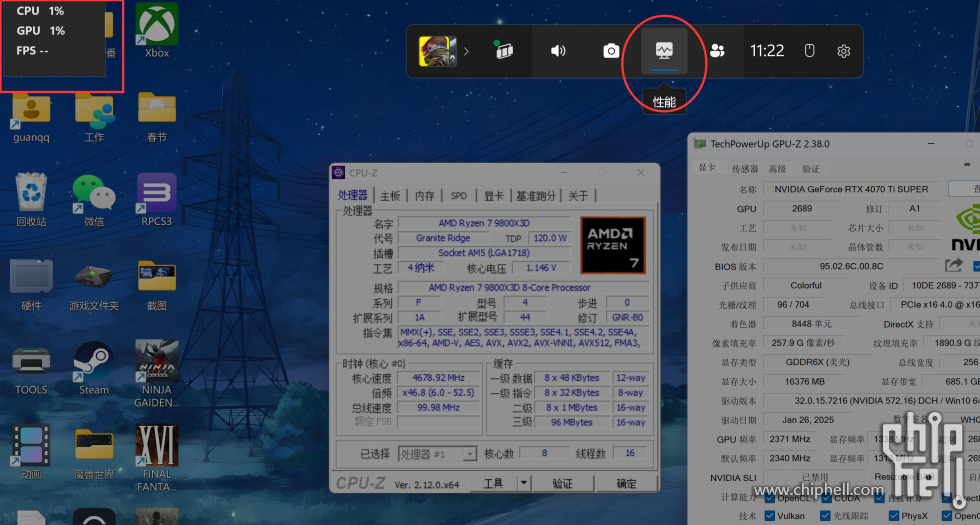980x525 pixels.
Task: Toggle the 光线跟踪 checkbox in GPU-Z
Action: click(826, 516)
